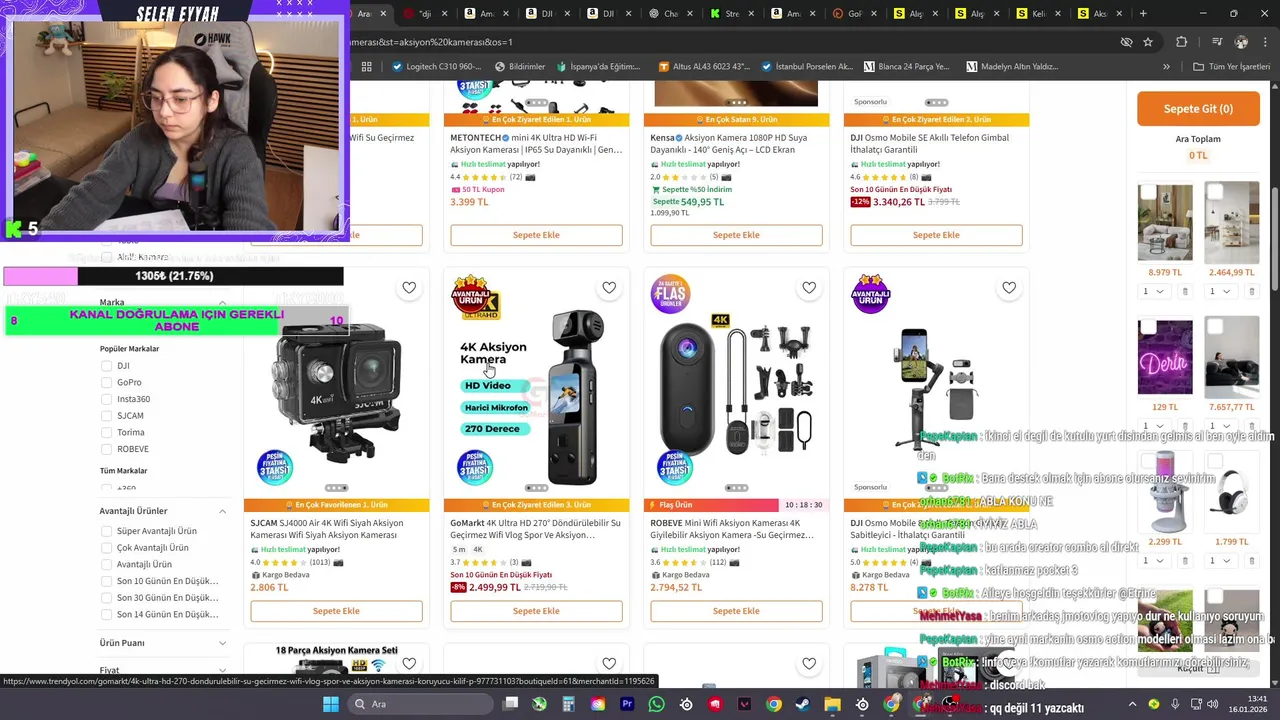Open the Windows Start menu

coord(331,704)
